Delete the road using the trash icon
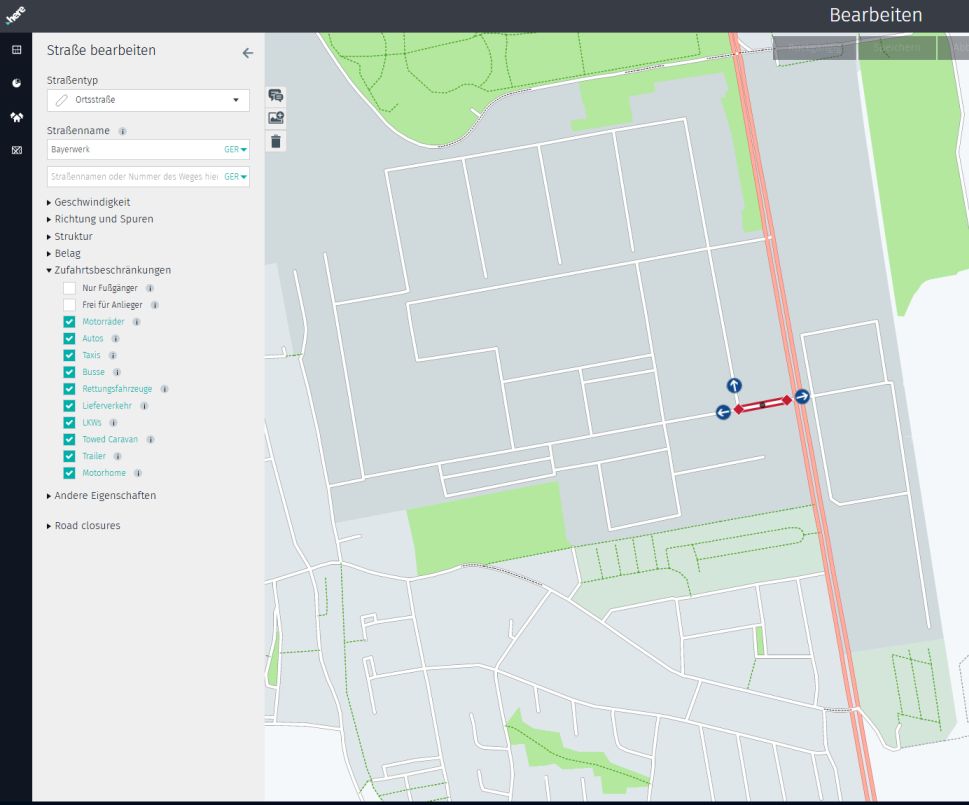The width and height of the screenshot is (969, 805). [x=276, y=142]
